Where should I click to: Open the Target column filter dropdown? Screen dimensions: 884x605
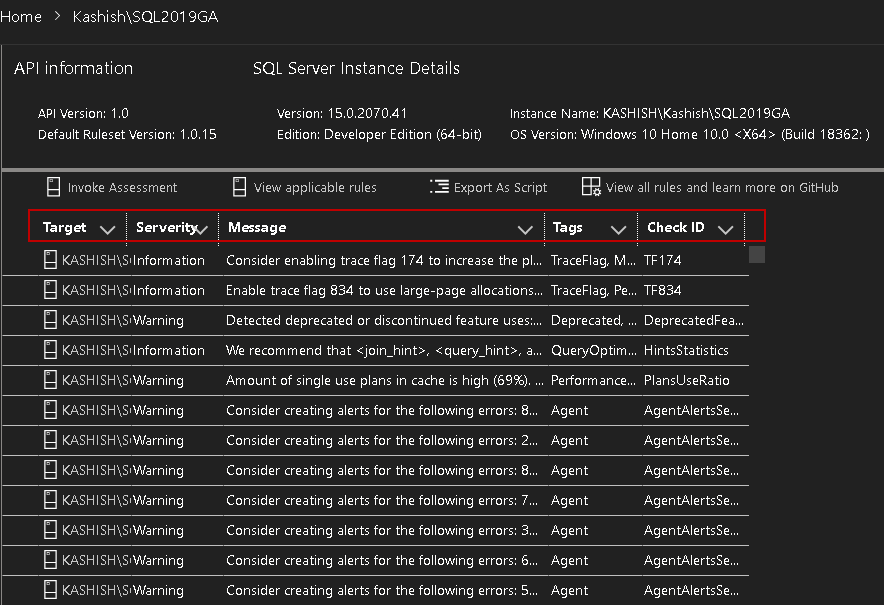107,229
